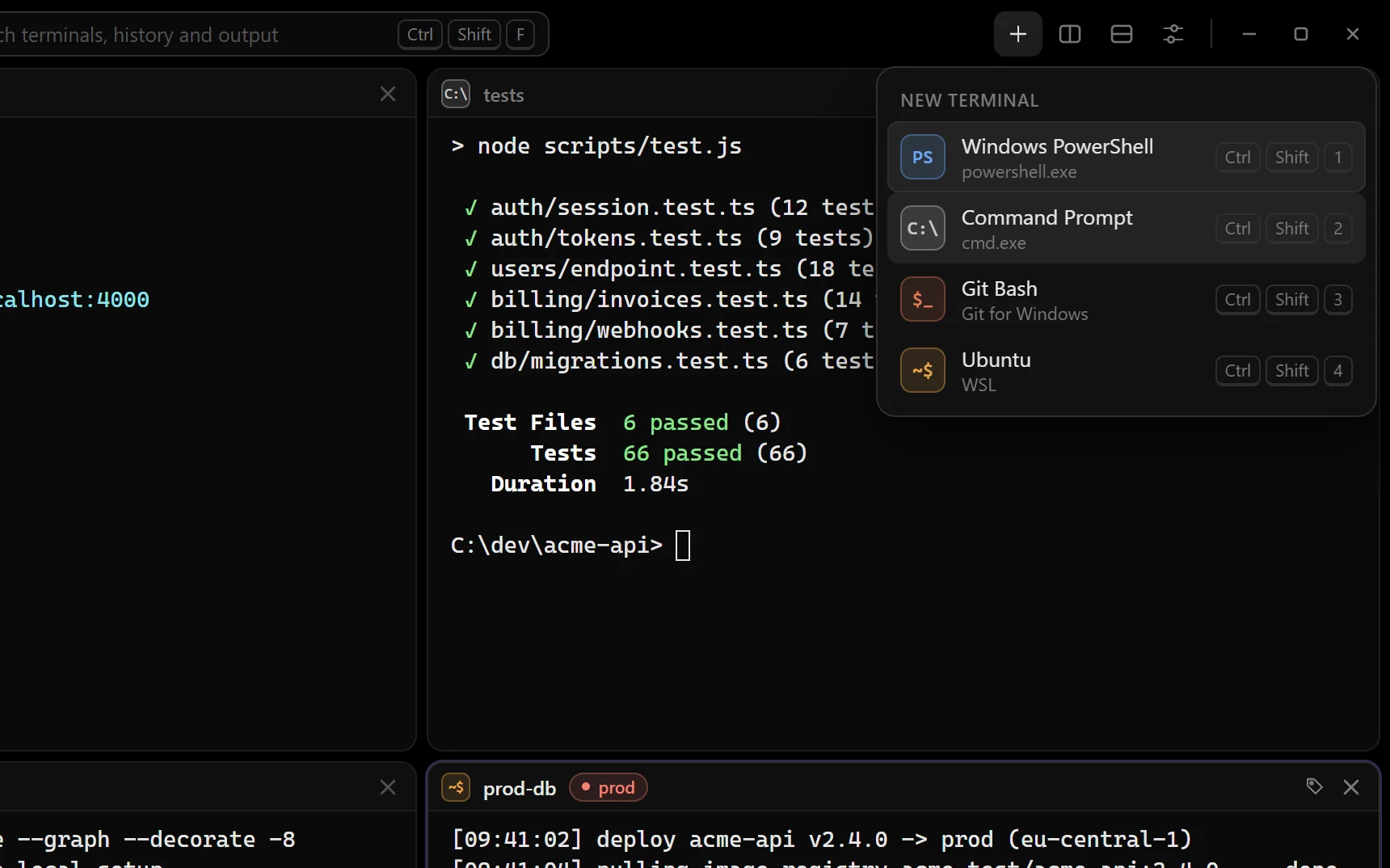Click the NEW TERMINAL menu header
The height and width of the screenshot is (868, 1390).
coord(970,100)
